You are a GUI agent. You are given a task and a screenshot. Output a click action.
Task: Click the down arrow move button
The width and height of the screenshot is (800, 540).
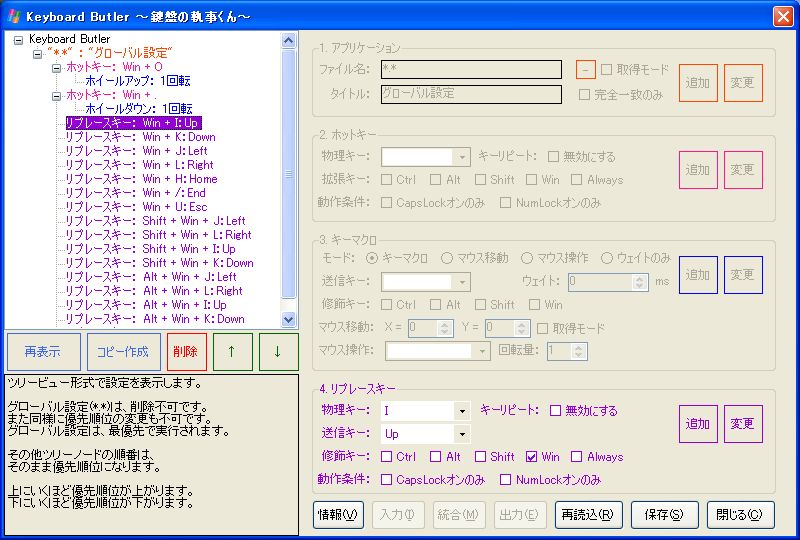[278, 352]
